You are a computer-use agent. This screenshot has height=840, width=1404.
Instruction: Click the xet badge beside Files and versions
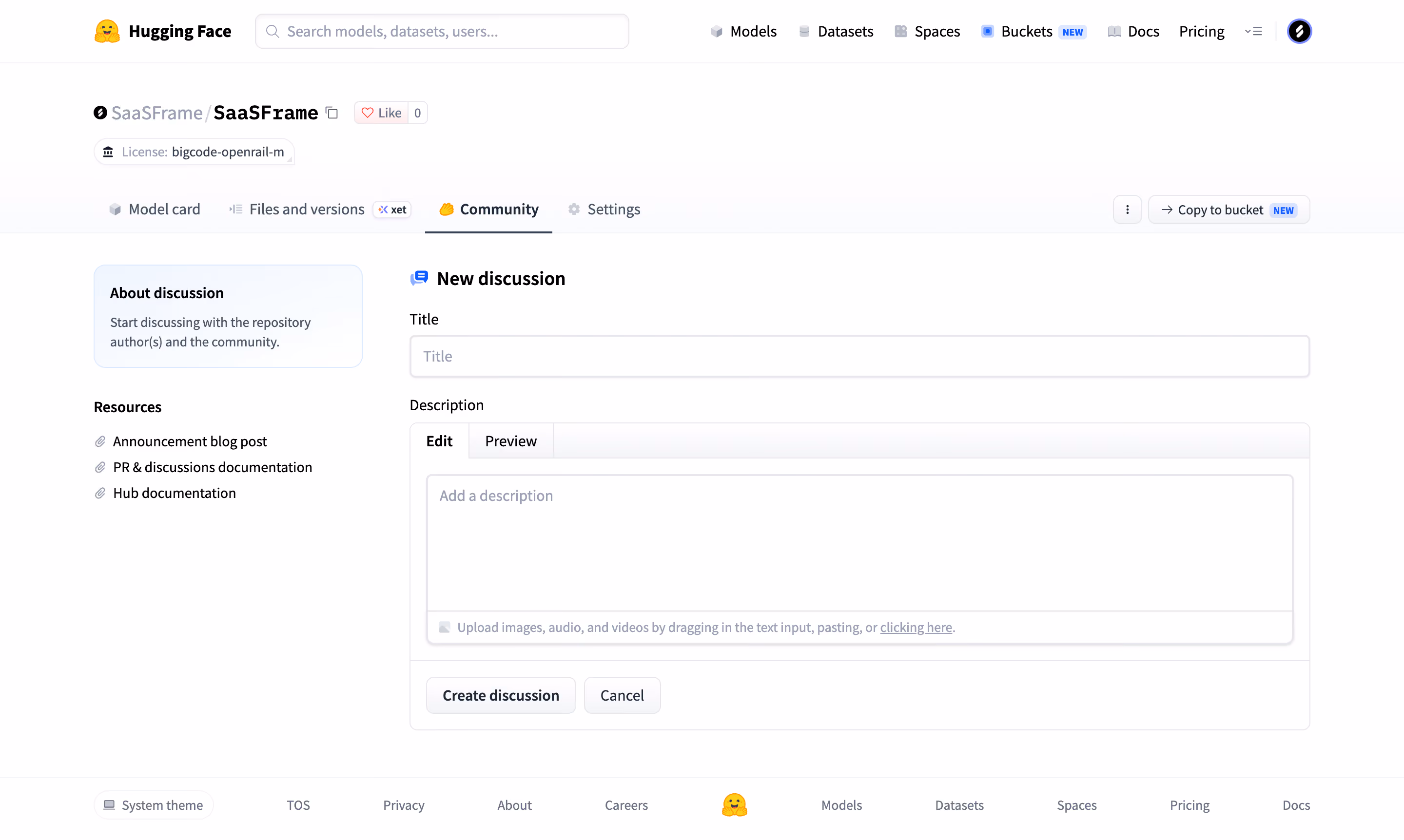(392, 210)
